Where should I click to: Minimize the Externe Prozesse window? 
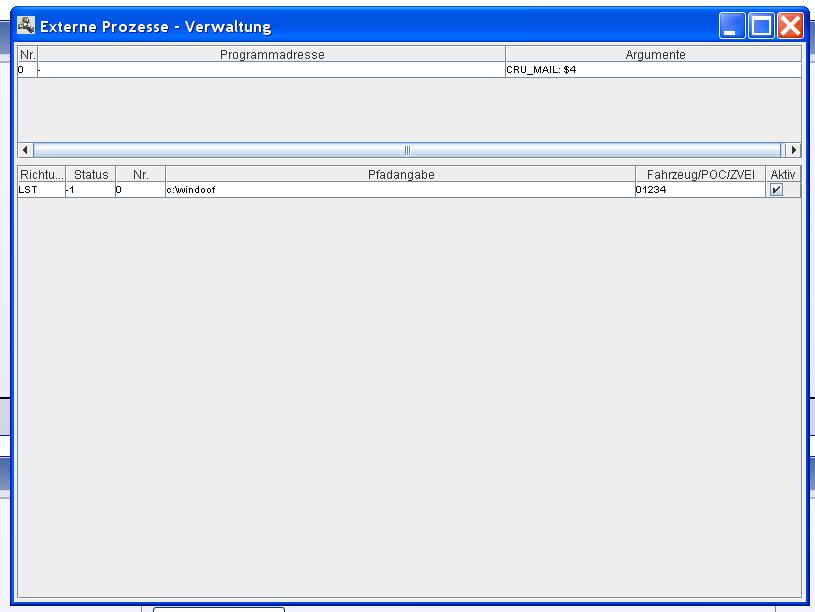[x=733, y=26]
